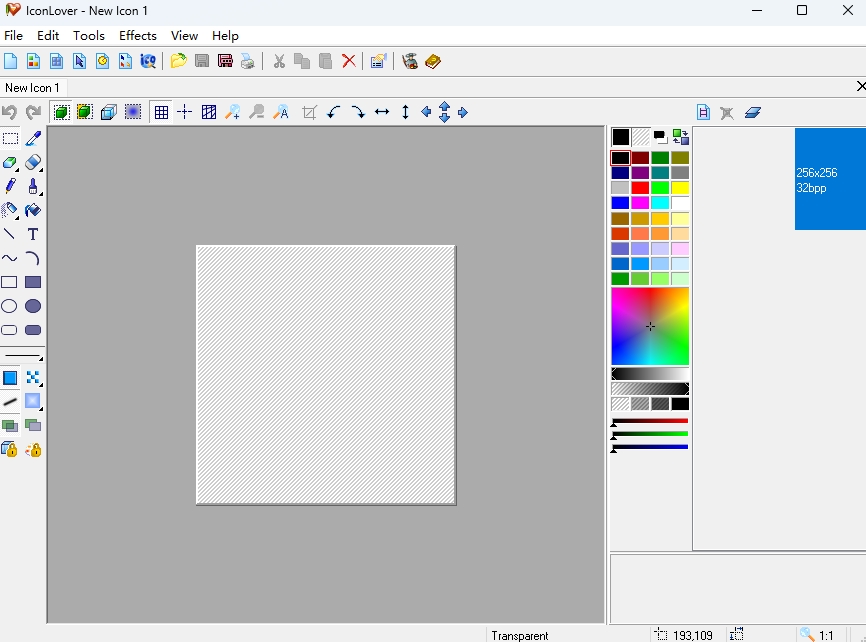Image resolution: width=866 pixels, height=642 pixels.
Task: Select the Text tool
Action: [33, 234]
